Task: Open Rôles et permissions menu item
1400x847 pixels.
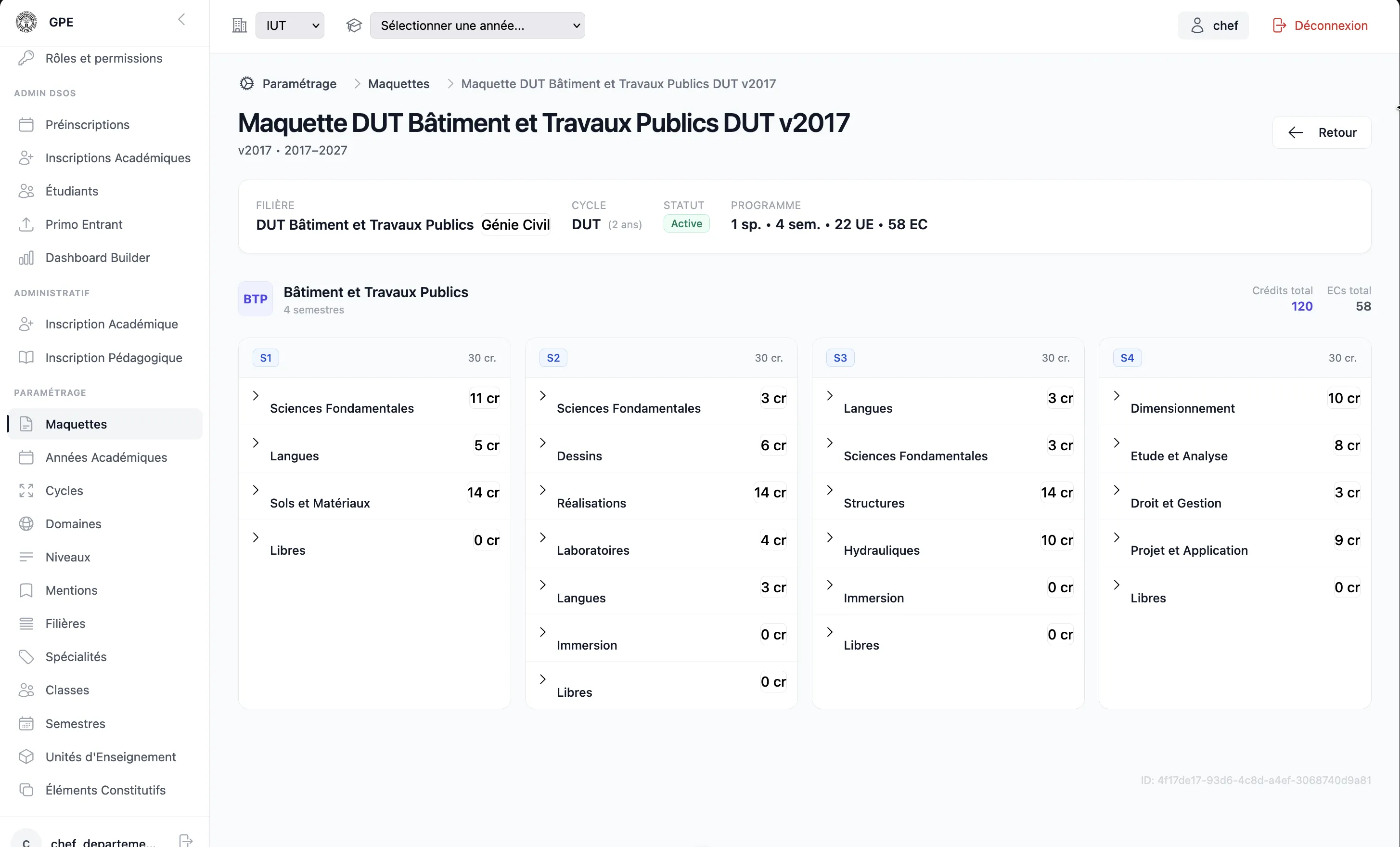Action: pos(104,58)
